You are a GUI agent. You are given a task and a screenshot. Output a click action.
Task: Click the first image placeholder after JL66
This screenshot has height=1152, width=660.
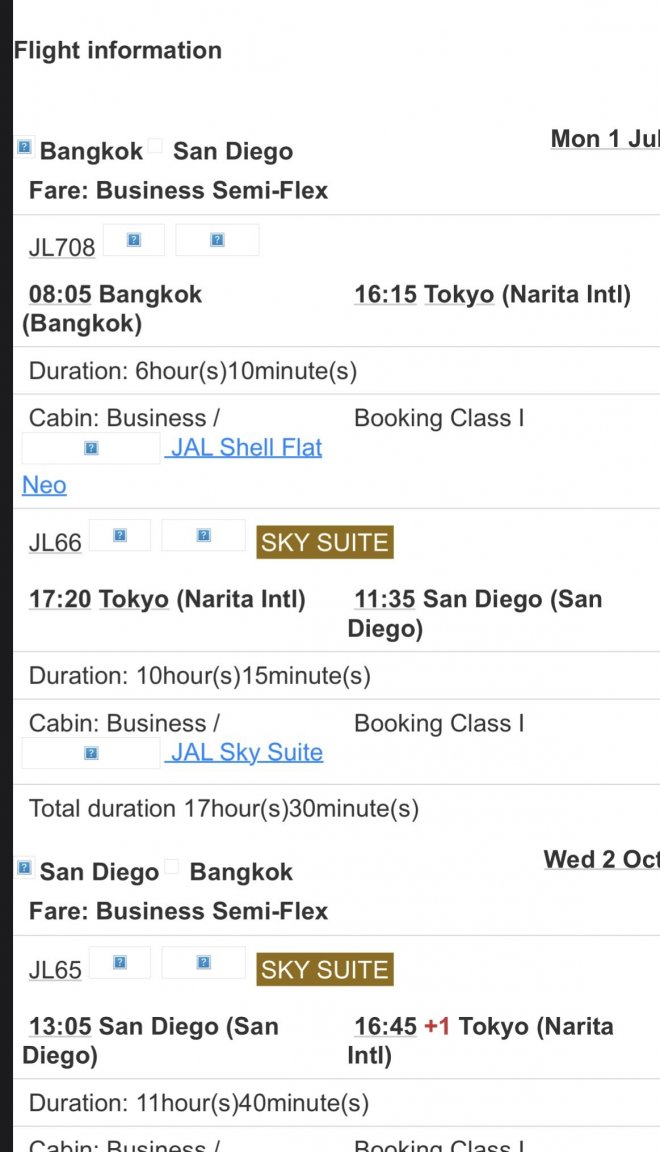pos(120,535)
